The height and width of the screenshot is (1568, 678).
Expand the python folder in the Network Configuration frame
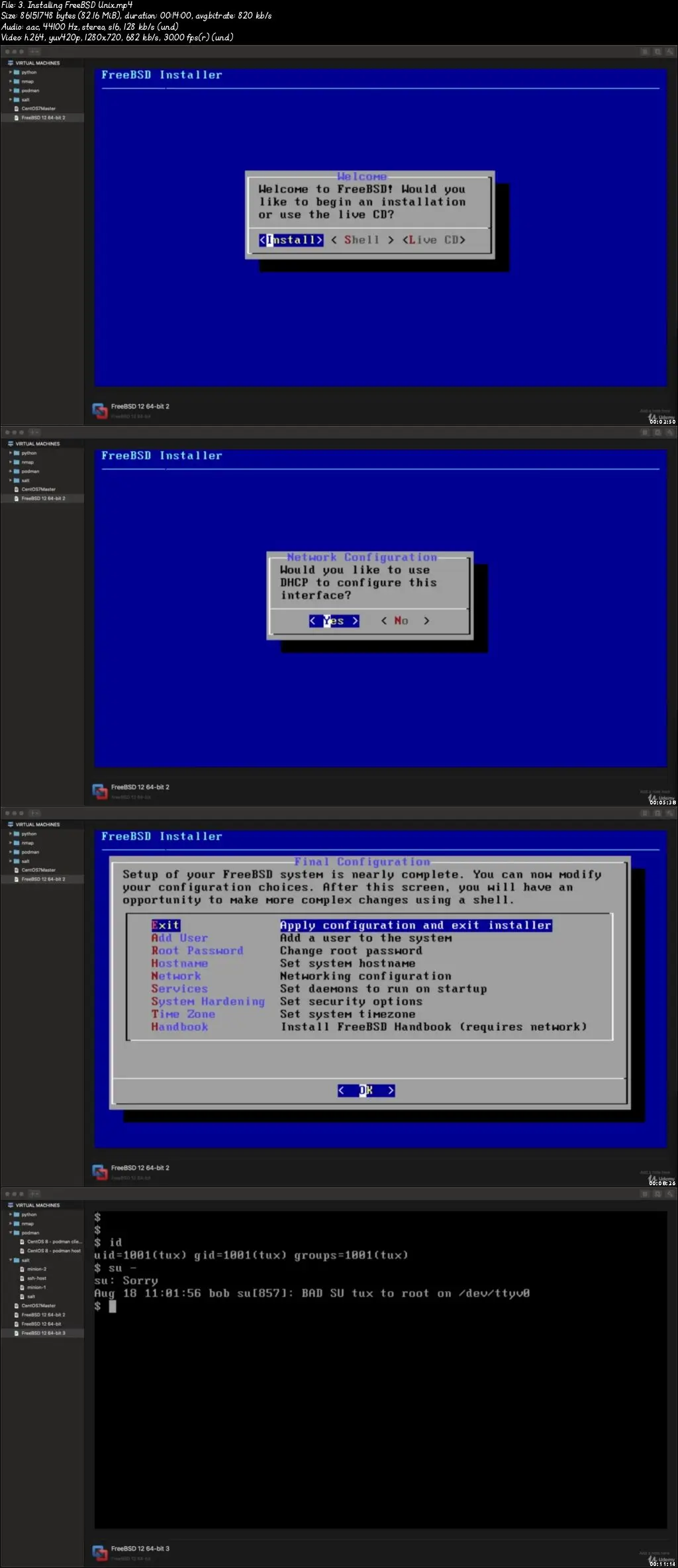(11, 453)
